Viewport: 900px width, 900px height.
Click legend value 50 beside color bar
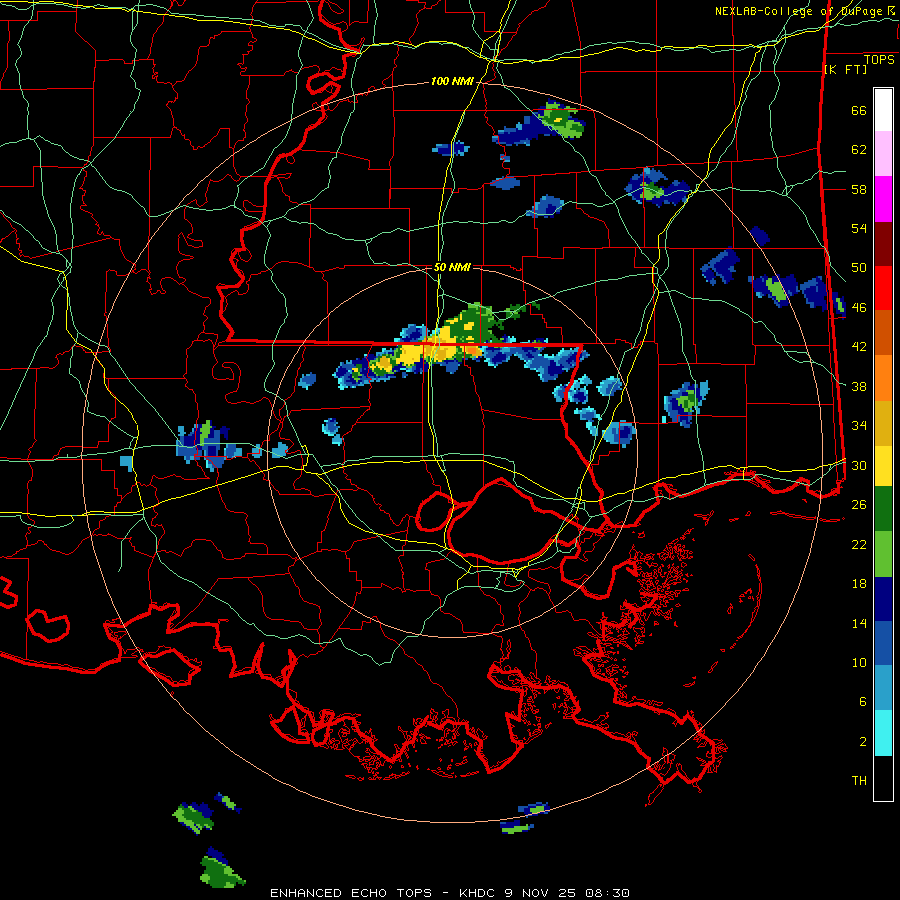click(859, 268)
